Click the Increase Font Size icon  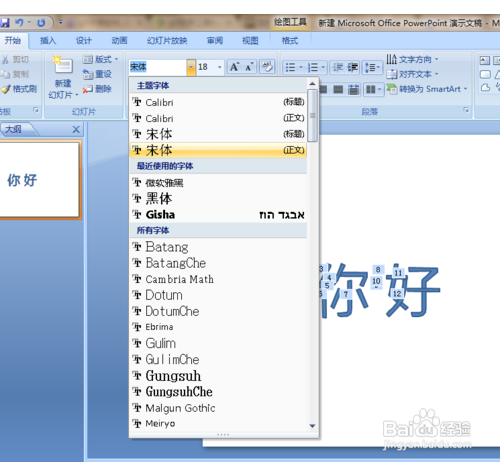234,67
